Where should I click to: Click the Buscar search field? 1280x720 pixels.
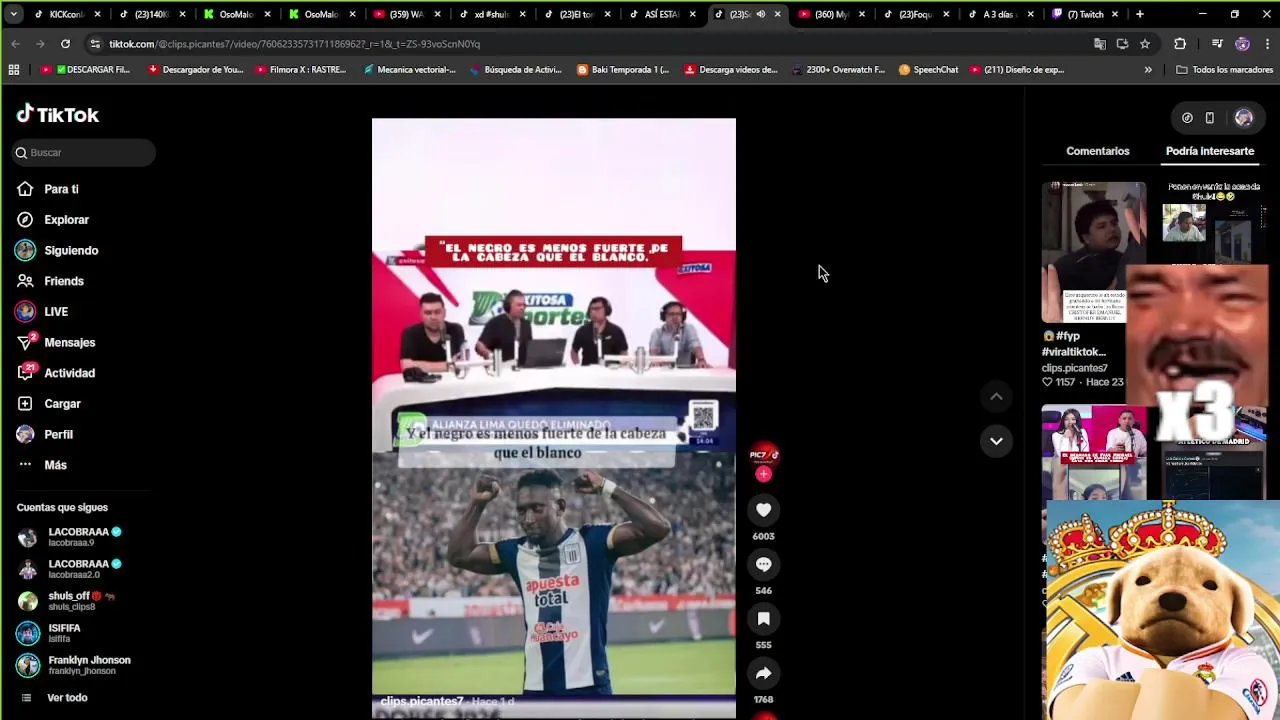point(85,153)
